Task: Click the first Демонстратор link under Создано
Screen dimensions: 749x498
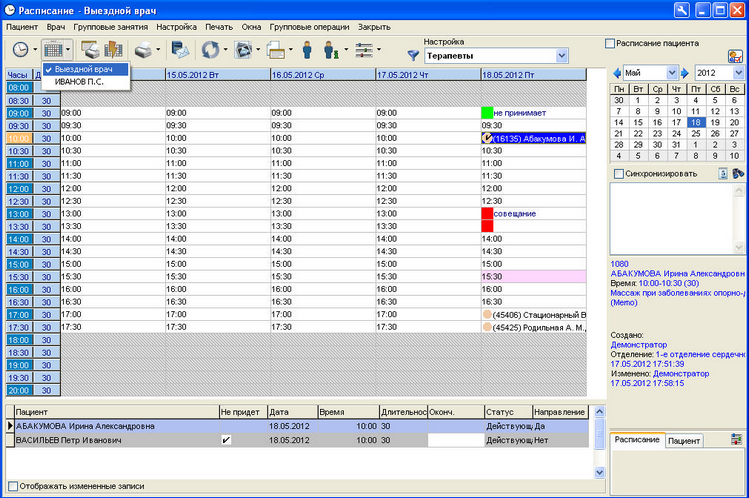Action: coord(639,345)
